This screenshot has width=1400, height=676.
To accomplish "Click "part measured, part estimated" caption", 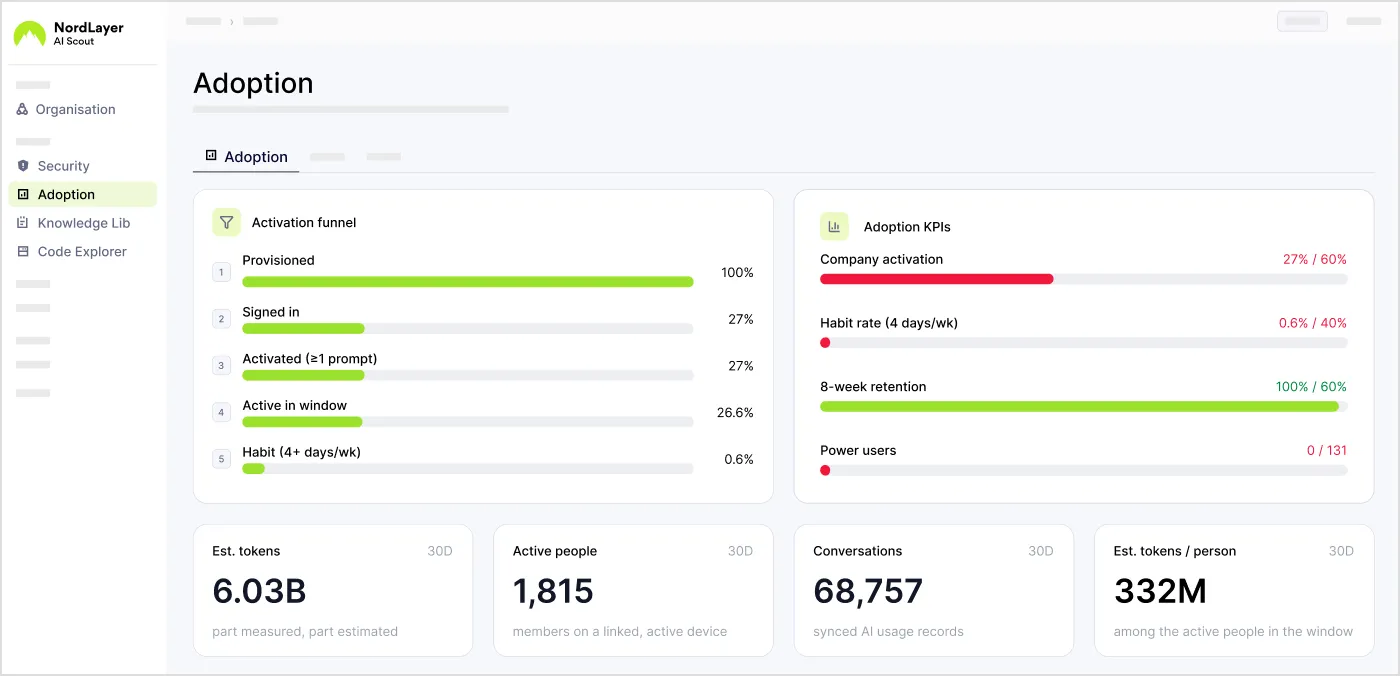I will click(x=305, y=631).
